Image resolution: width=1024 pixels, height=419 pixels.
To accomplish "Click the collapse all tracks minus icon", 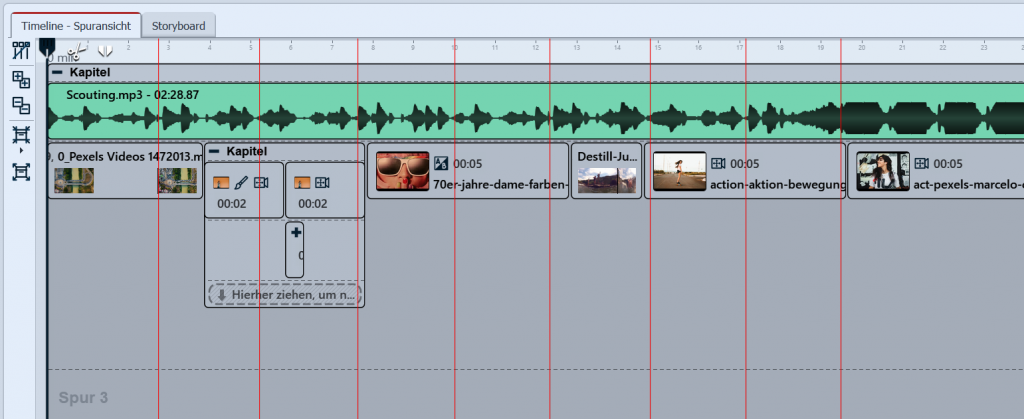I will [22, 106].
